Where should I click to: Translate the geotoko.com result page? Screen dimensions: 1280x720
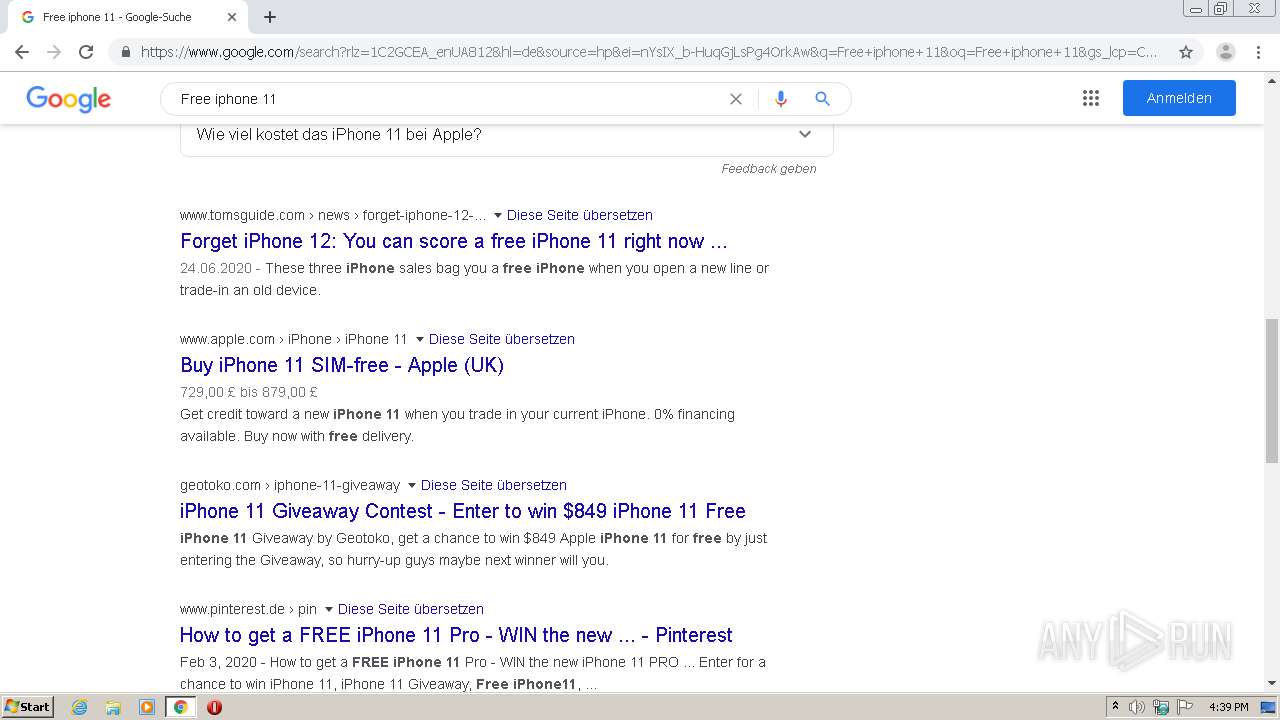point(494,485)
